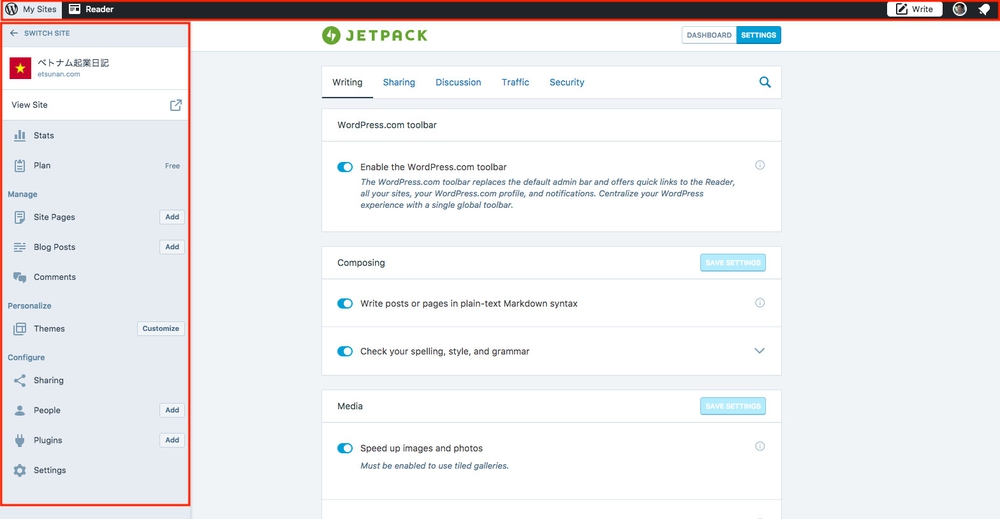Image resolution: width=1000 pixels, height=519 pixels.
Task: Open the Discussion tab
Action: click(458, 82)
